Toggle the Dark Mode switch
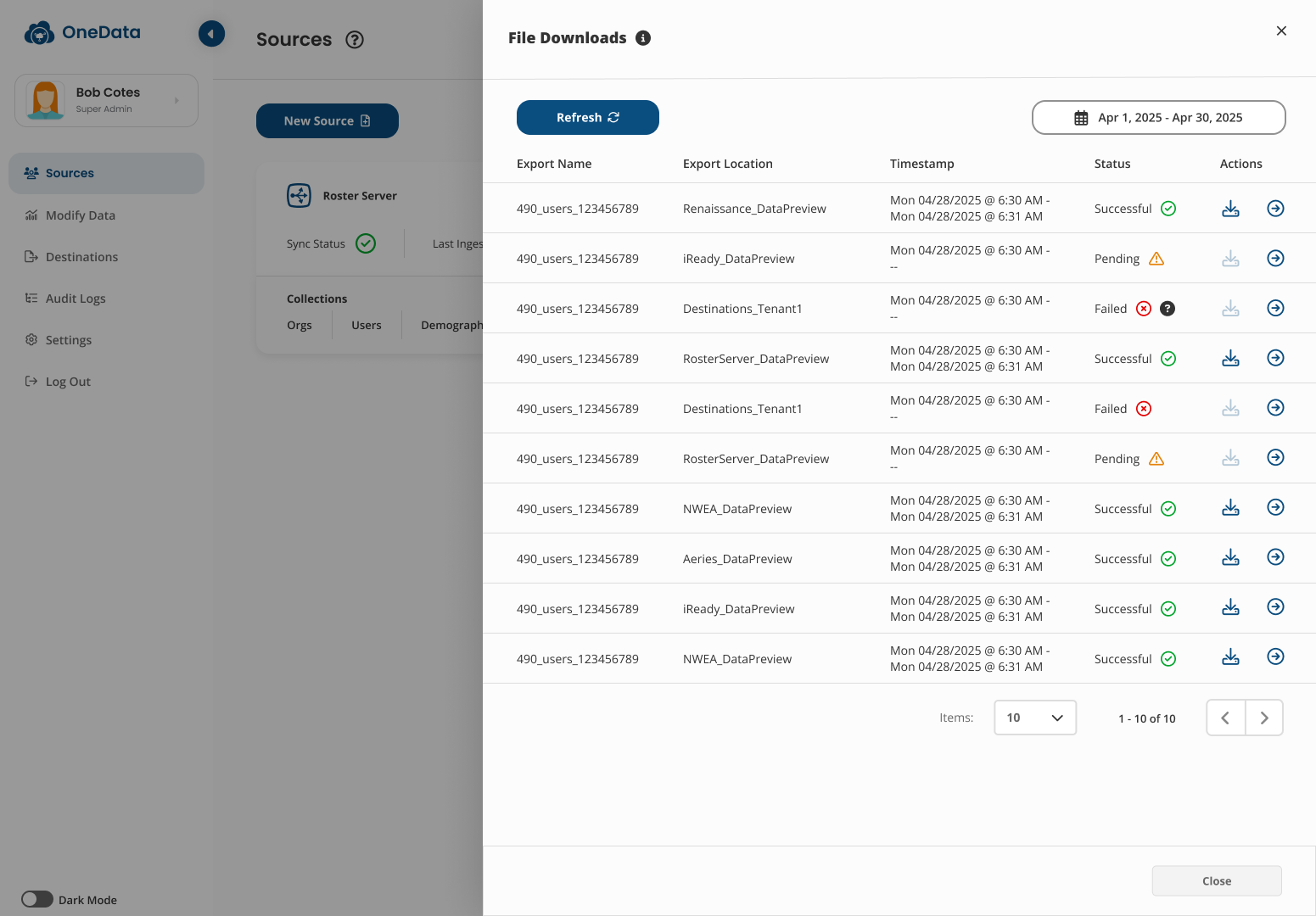This screenshot has height=916, width=1316. [37, 899]
